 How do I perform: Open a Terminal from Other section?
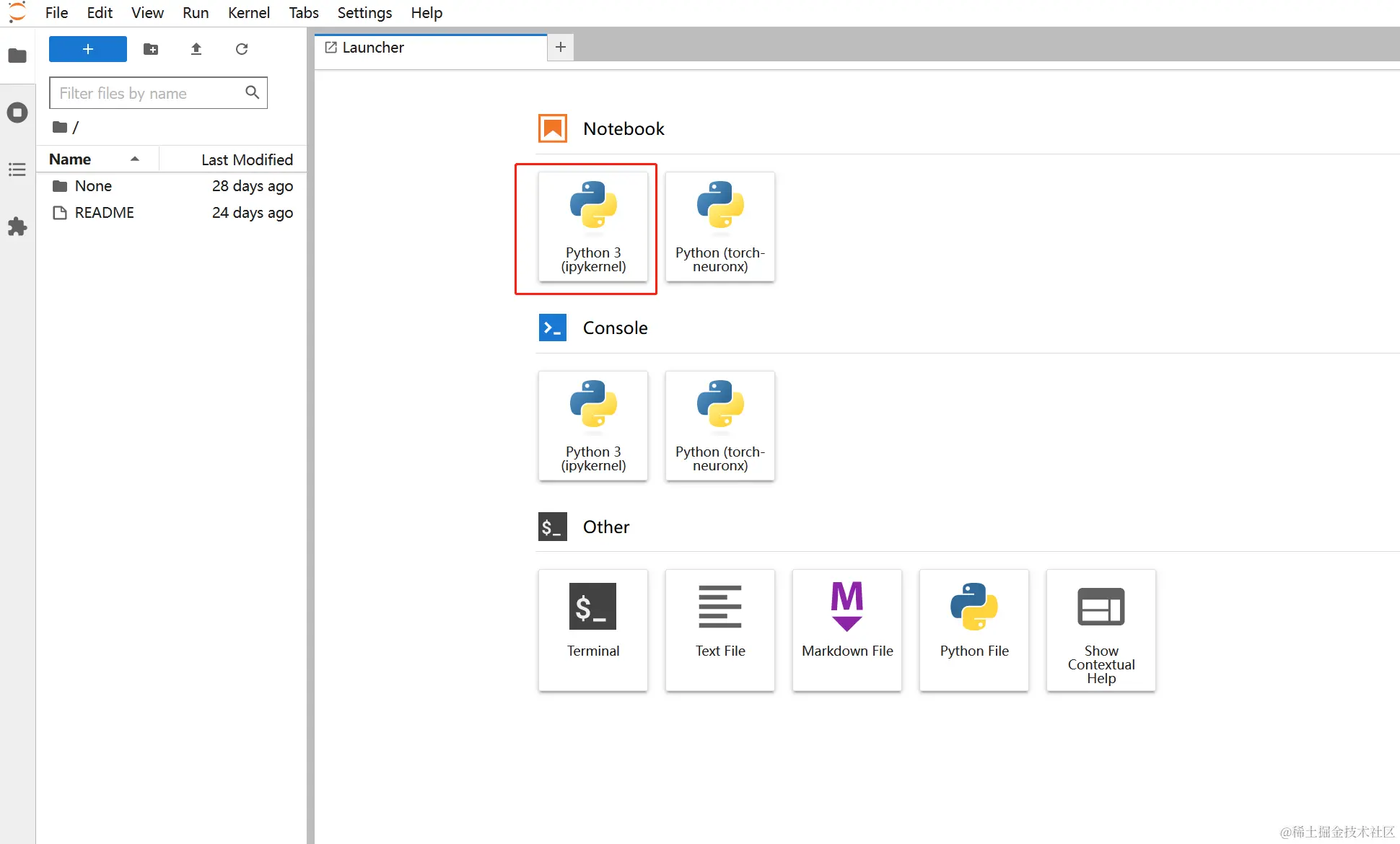593,629
